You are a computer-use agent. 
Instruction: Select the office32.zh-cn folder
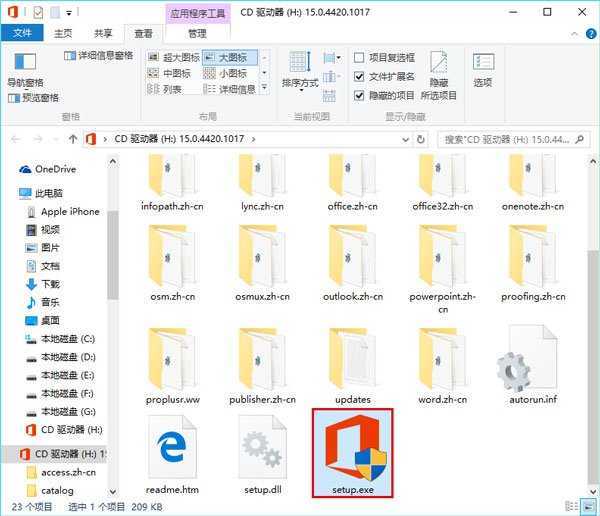point(443,183)
